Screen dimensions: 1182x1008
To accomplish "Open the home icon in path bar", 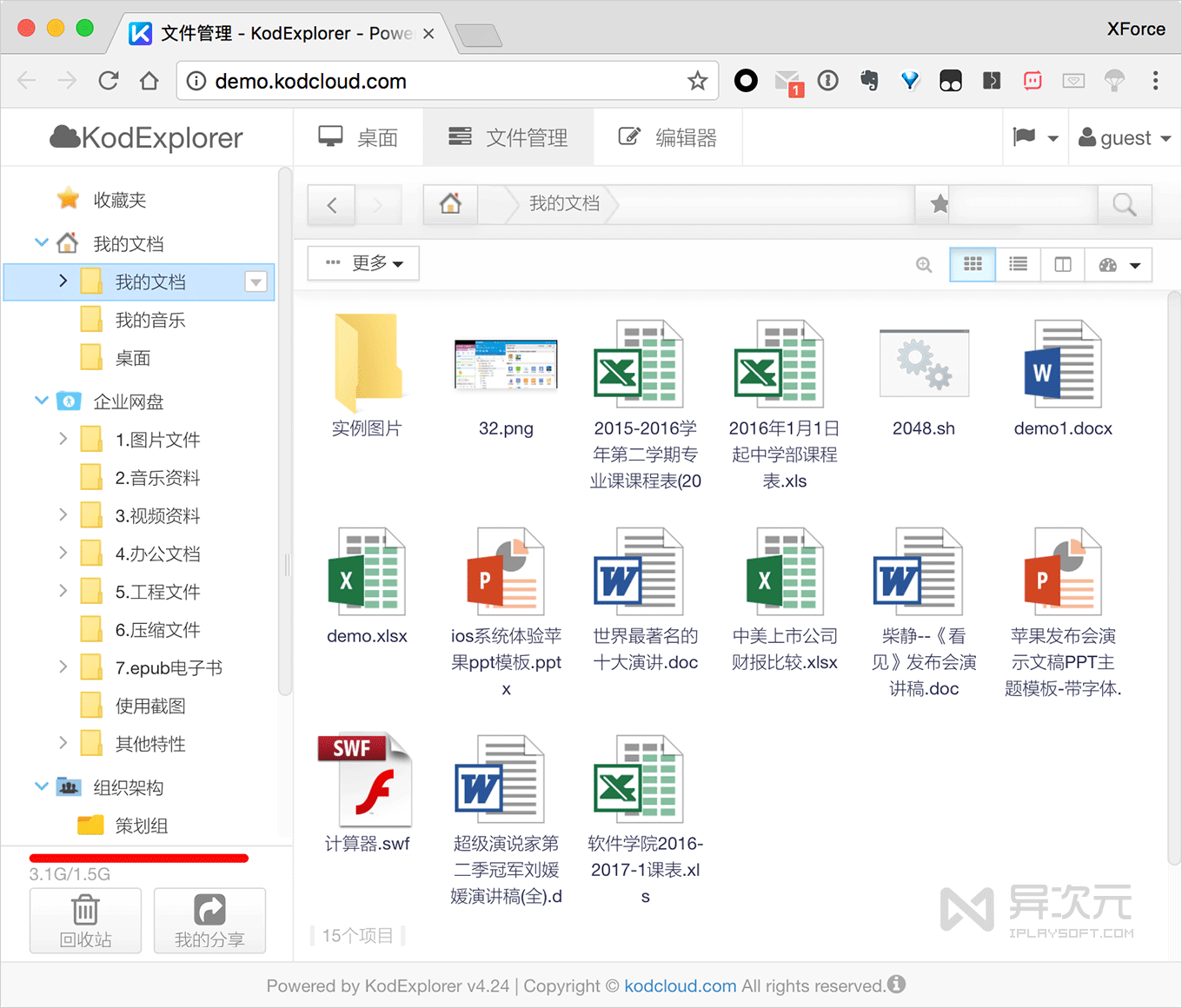I will (x=449, y=204).
